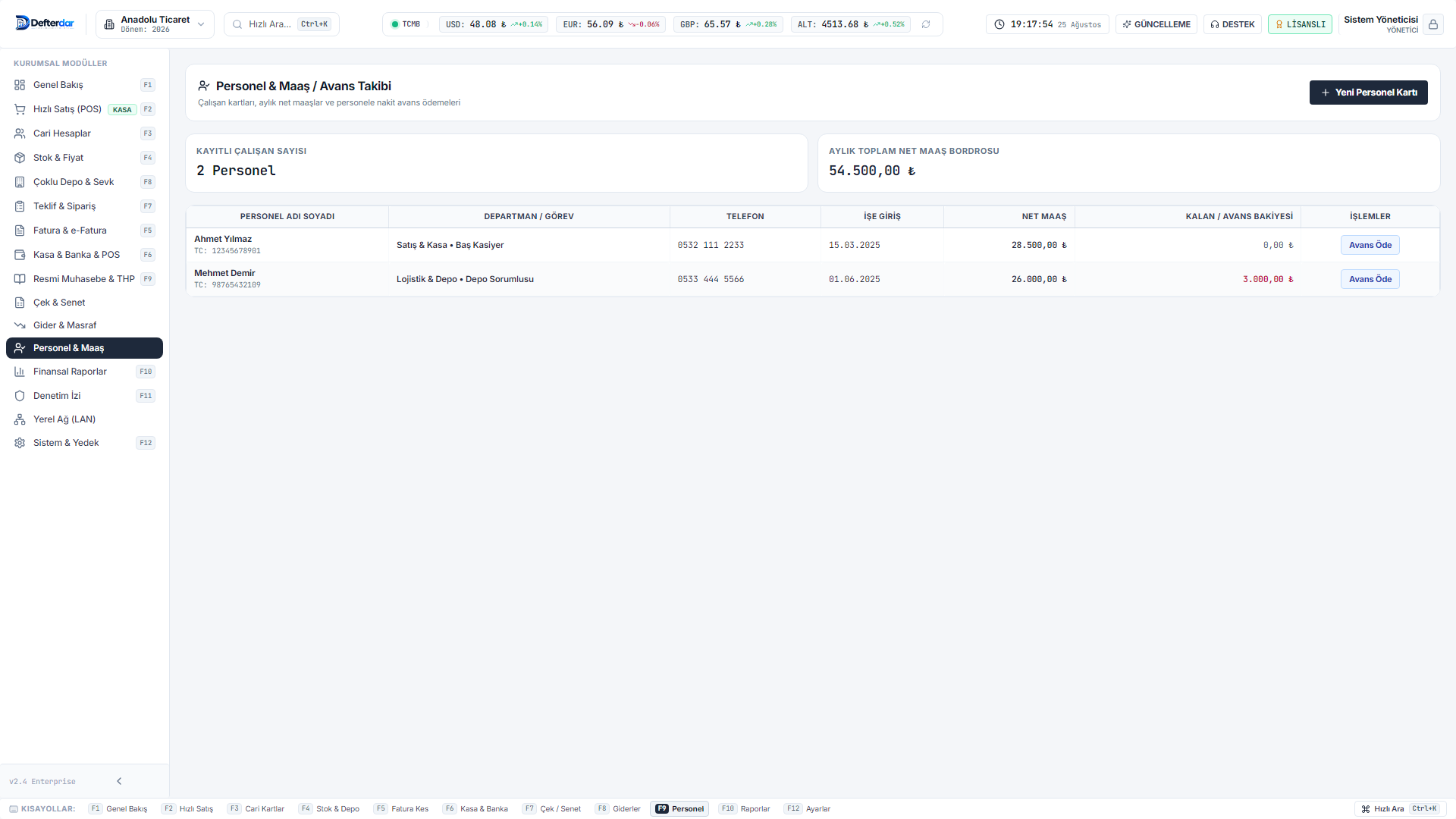Click the EUR exchange rate chip
The width and height of the screenshot is (1456, 819).
click(610, 24)
